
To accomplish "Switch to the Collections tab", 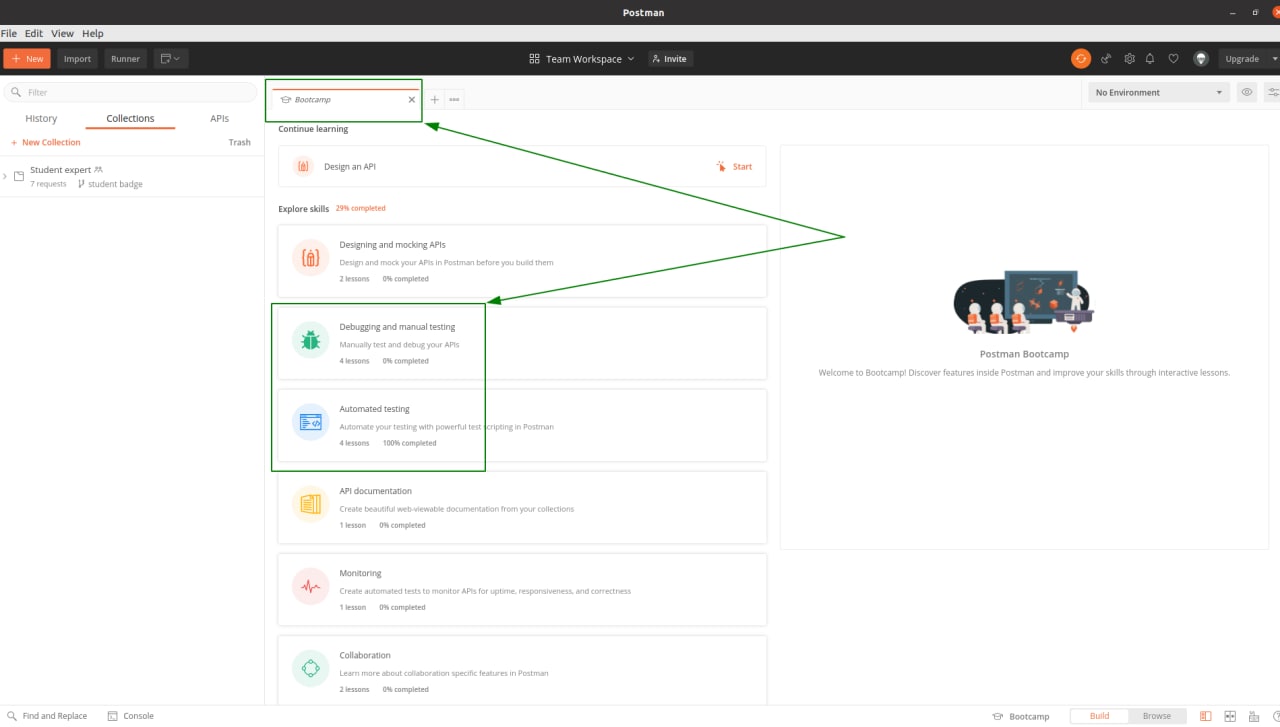I will coord(130,118).
